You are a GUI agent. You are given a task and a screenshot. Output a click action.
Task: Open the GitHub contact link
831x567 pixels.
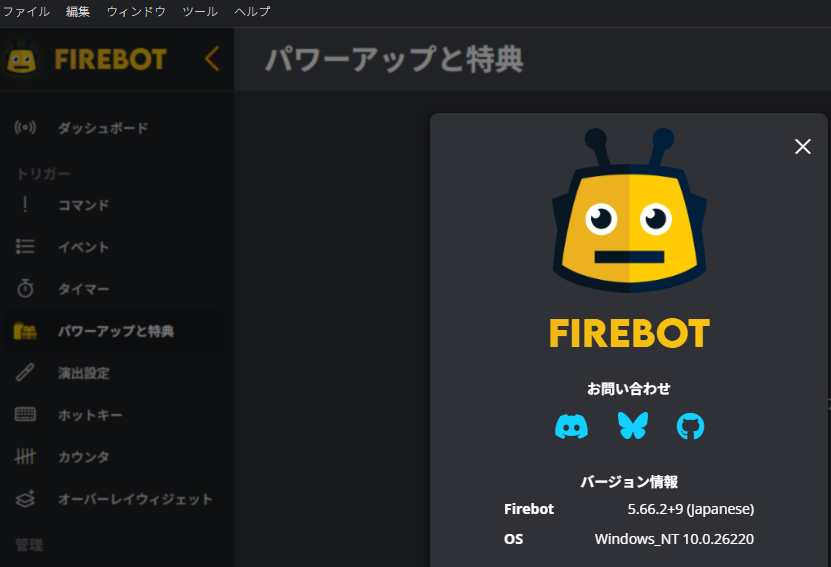pyautogui.click(x=691, y=426)
